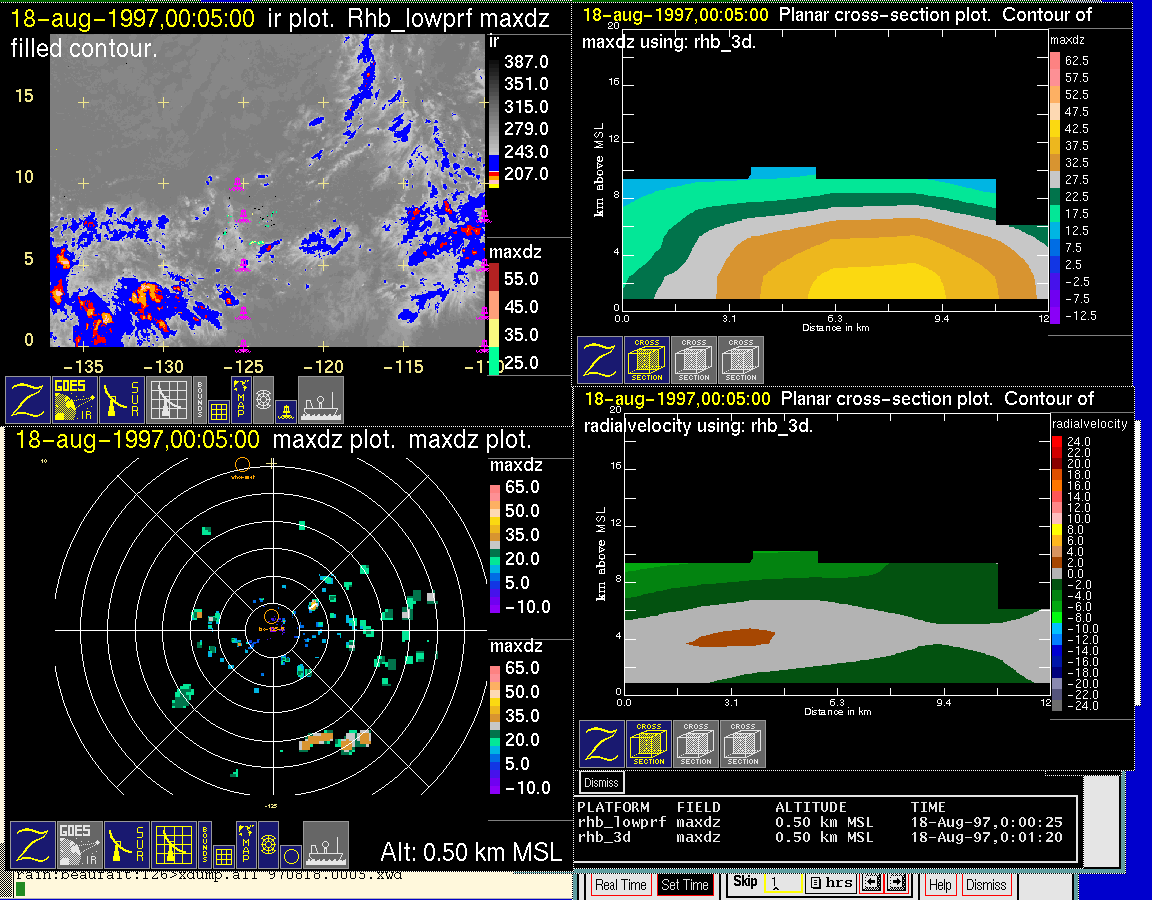Select the radar grid icon in the maxdz plot

tap(172, 845)
